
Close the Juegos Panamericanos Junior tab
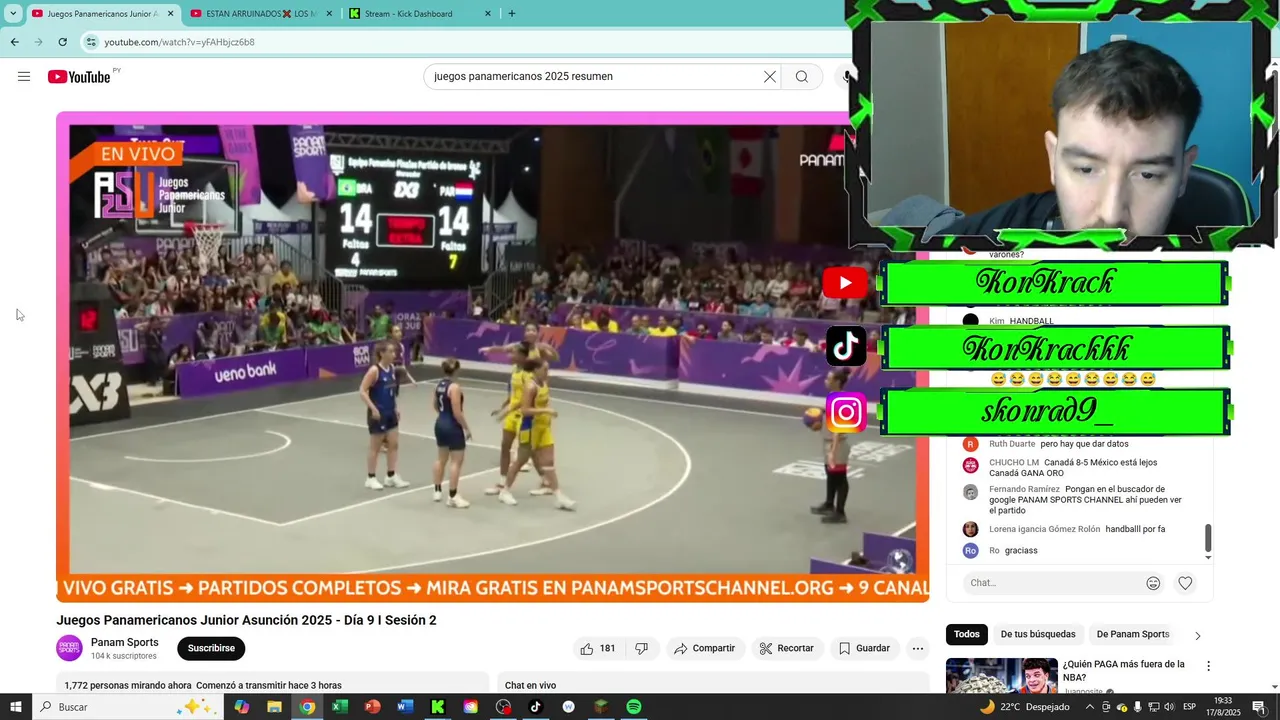[x=170, y=14]
